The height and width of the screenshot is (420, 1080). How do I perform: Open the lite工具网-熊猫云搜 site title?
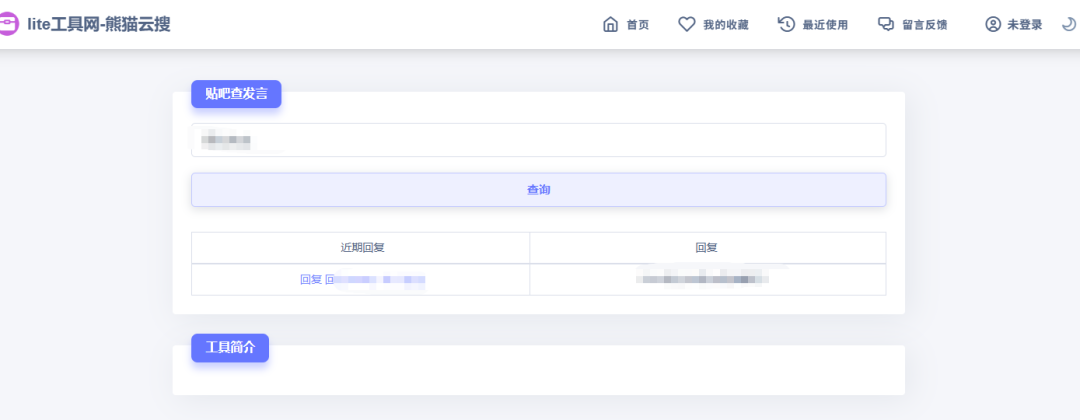[x=98, y=24]
